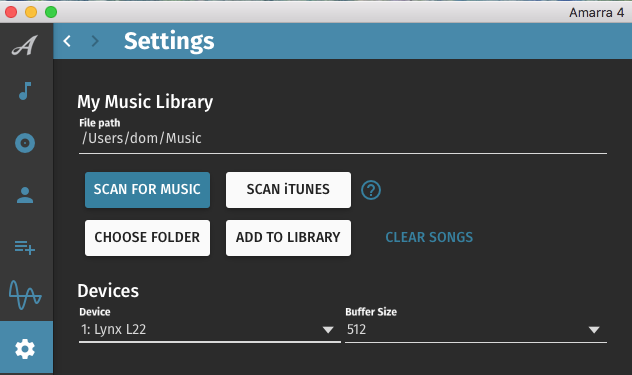Select the Settings gear icon
Viewport: 632px width, 375px height.
[25, 349]
